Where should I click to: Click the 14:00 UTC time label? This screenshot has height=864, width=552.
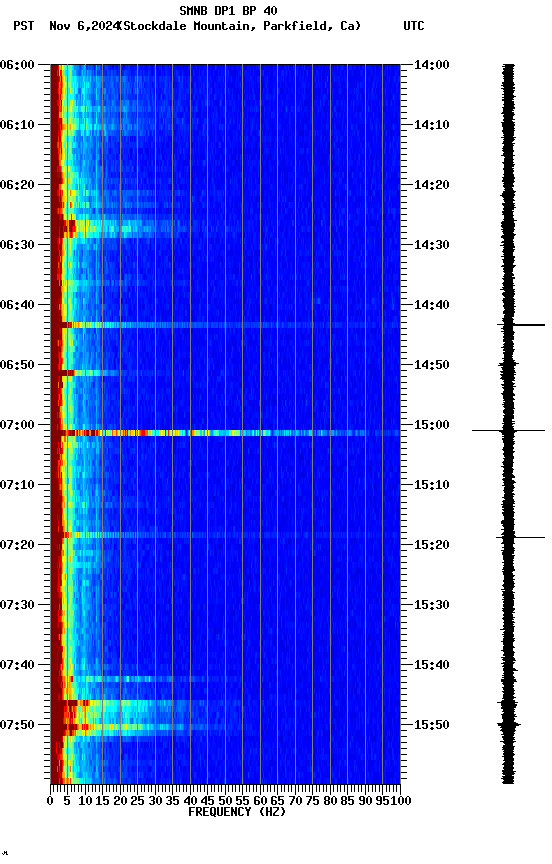(432, 65)
